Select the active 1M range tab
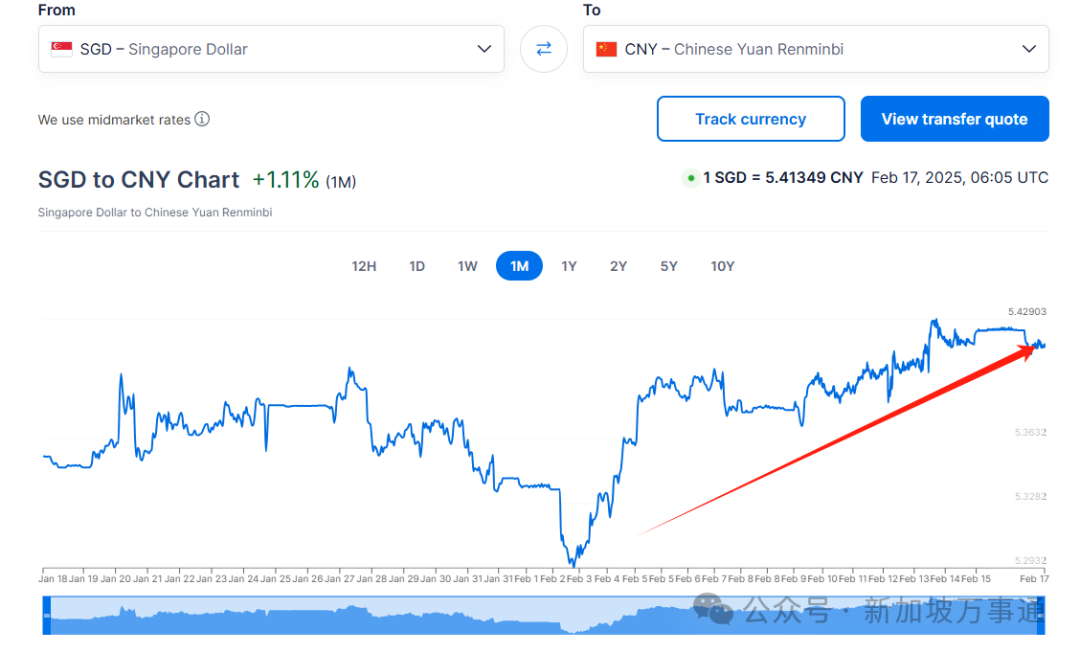1080x653 pixels. click(x=519, y=266)
